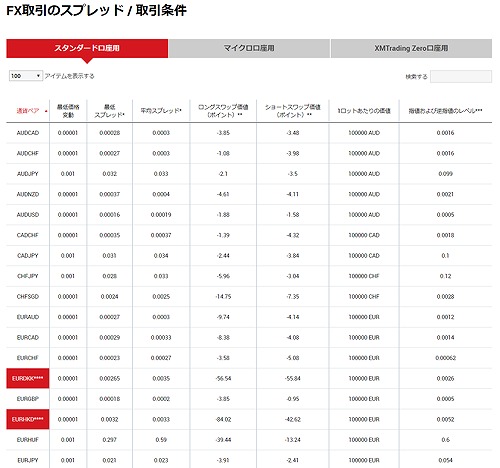Select AUDUSD short swap value -1.58
The height and width of the screenshot is (468, 500).
[x=293, y=215]
